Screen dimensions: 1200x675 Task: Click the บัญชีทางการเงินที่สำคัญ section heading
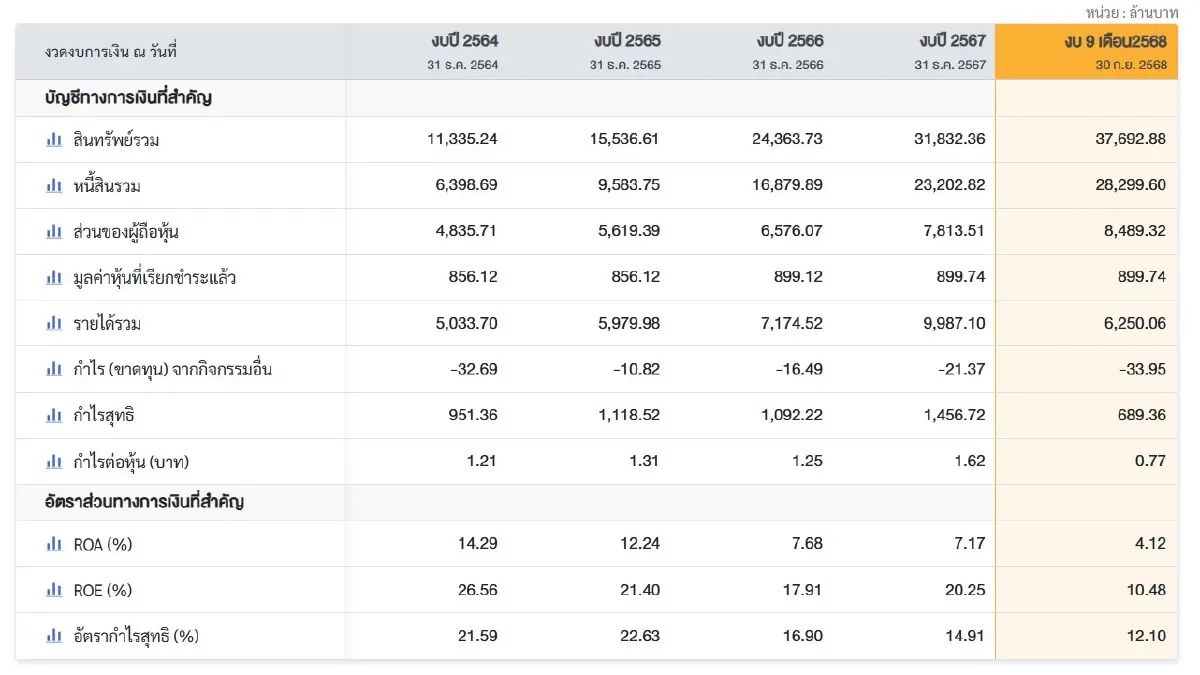[x=128, y=98]
